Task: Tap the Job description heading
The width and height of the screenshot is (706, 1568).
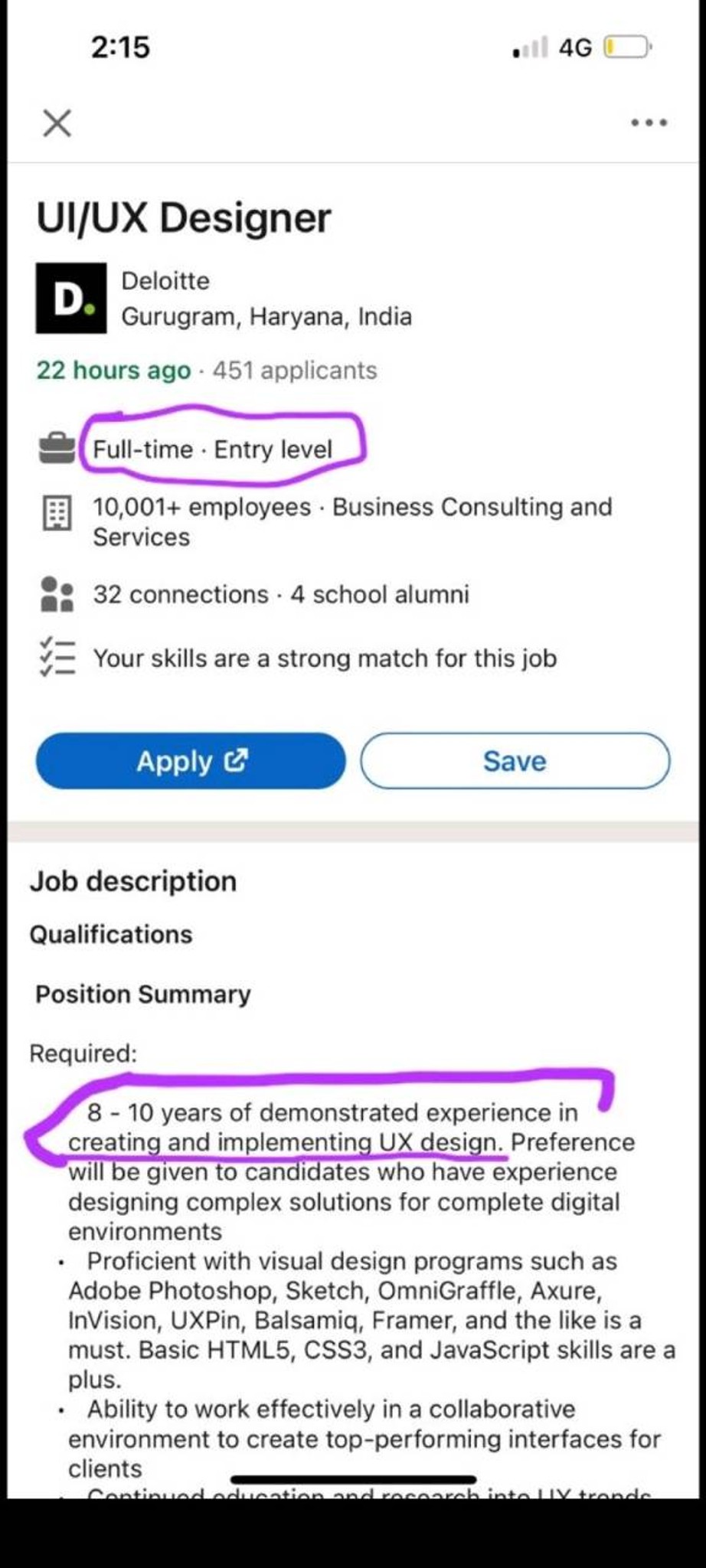Action: pos(133,881)
